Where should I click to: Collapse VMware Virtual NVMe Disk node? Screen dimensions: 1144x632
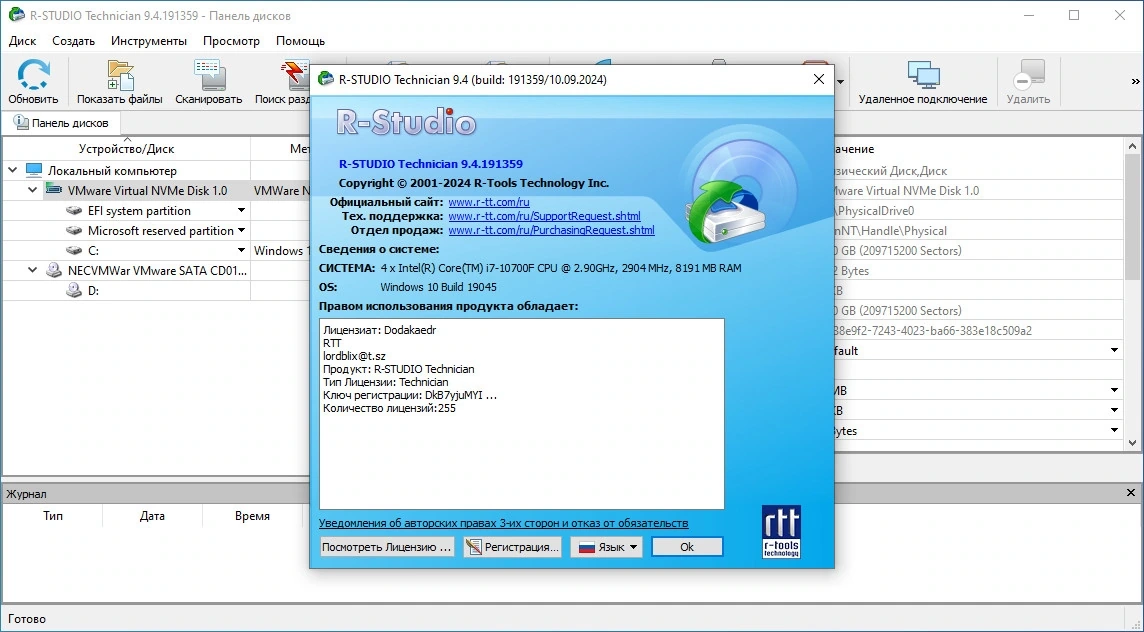click(x=32, y=190)
